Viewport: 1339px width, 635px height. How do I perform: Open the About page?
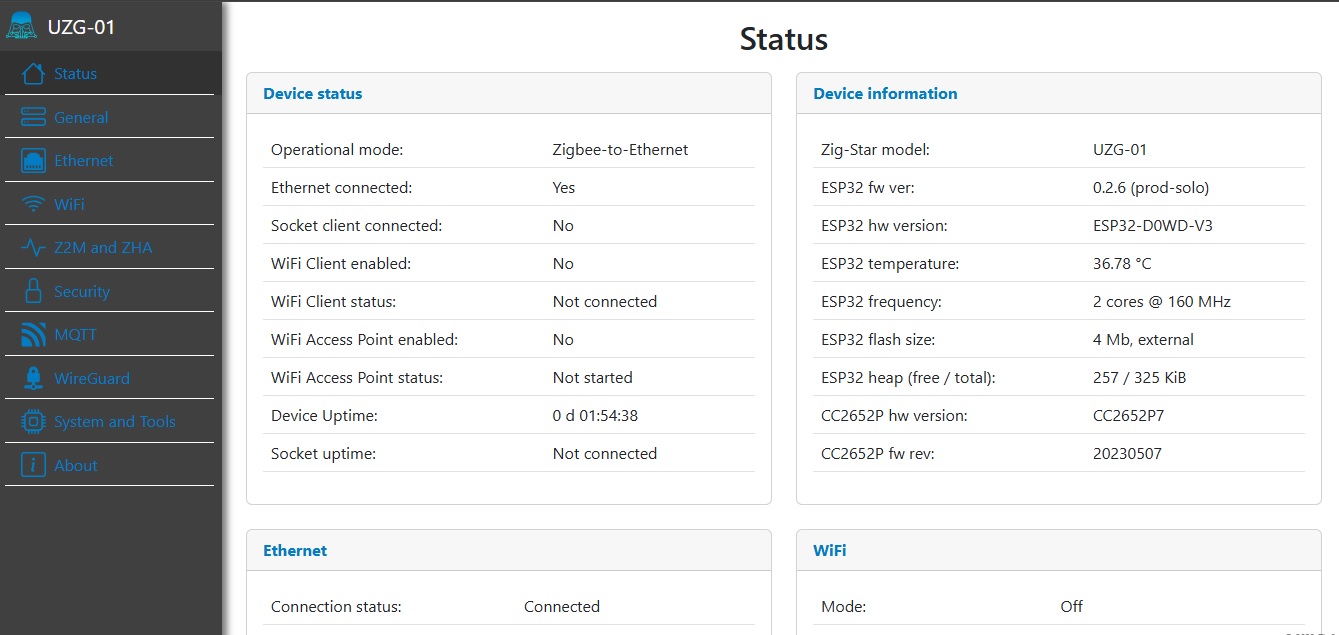click(x=76, y=464)
